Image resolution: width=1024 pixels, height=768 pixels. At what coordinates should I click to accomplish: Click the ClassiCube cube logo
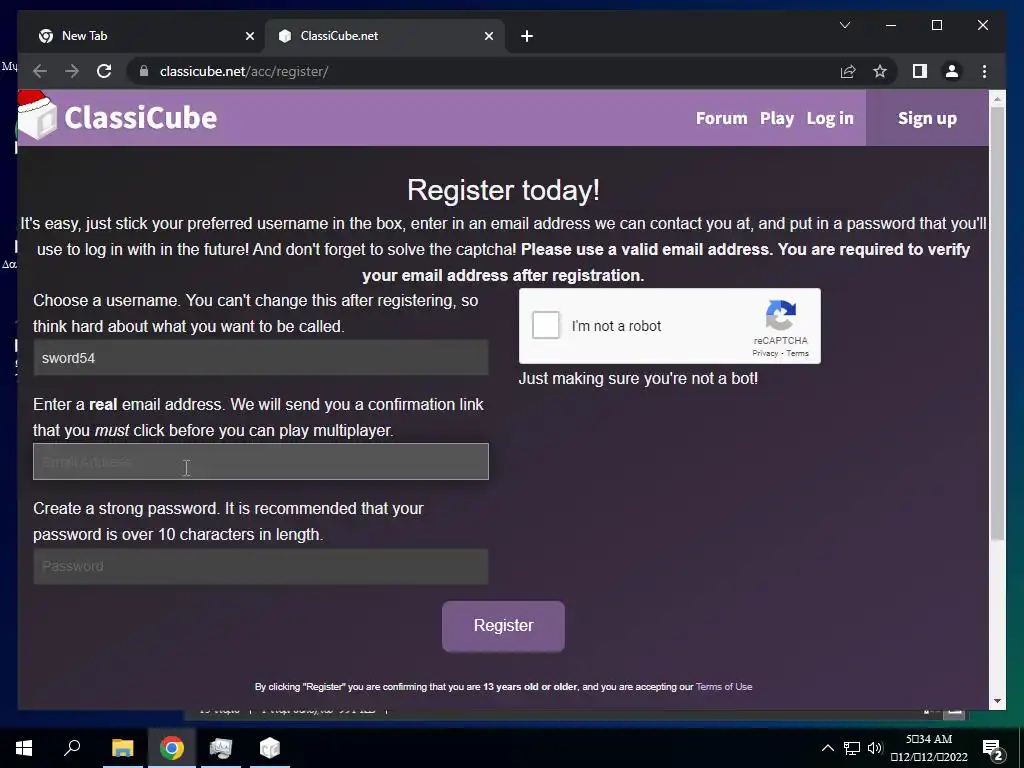37,116
